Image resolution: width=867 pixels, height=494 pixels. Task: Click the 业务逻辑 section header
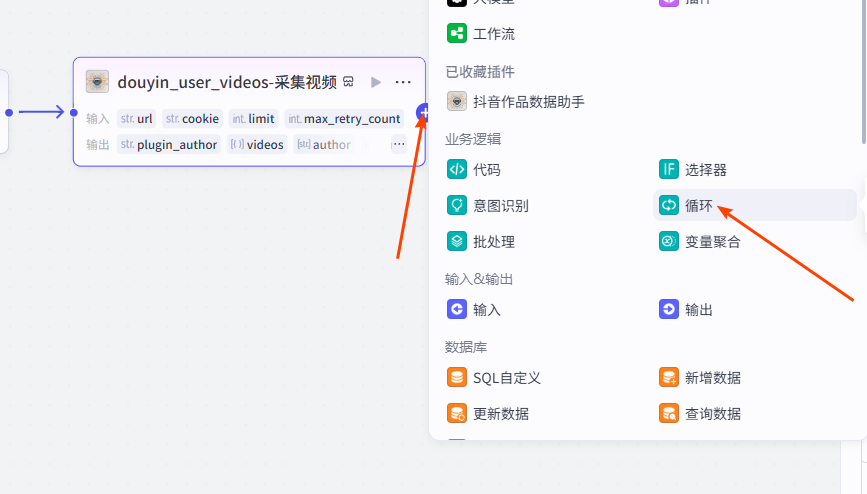(473, 139)
